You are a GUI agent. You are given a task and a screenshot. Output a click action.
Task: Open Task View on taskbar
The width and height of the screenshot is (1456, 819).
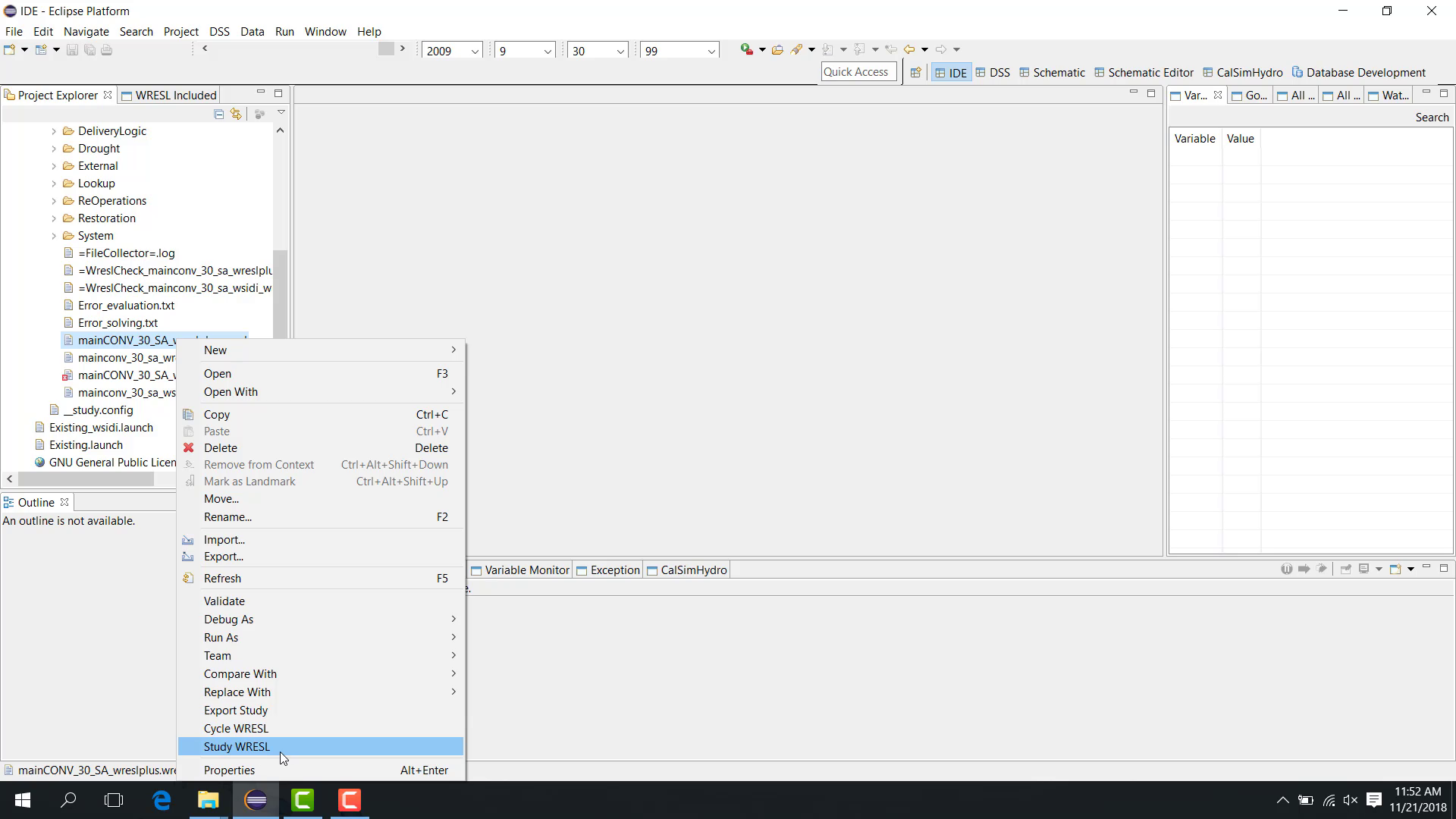coord(114,800)
